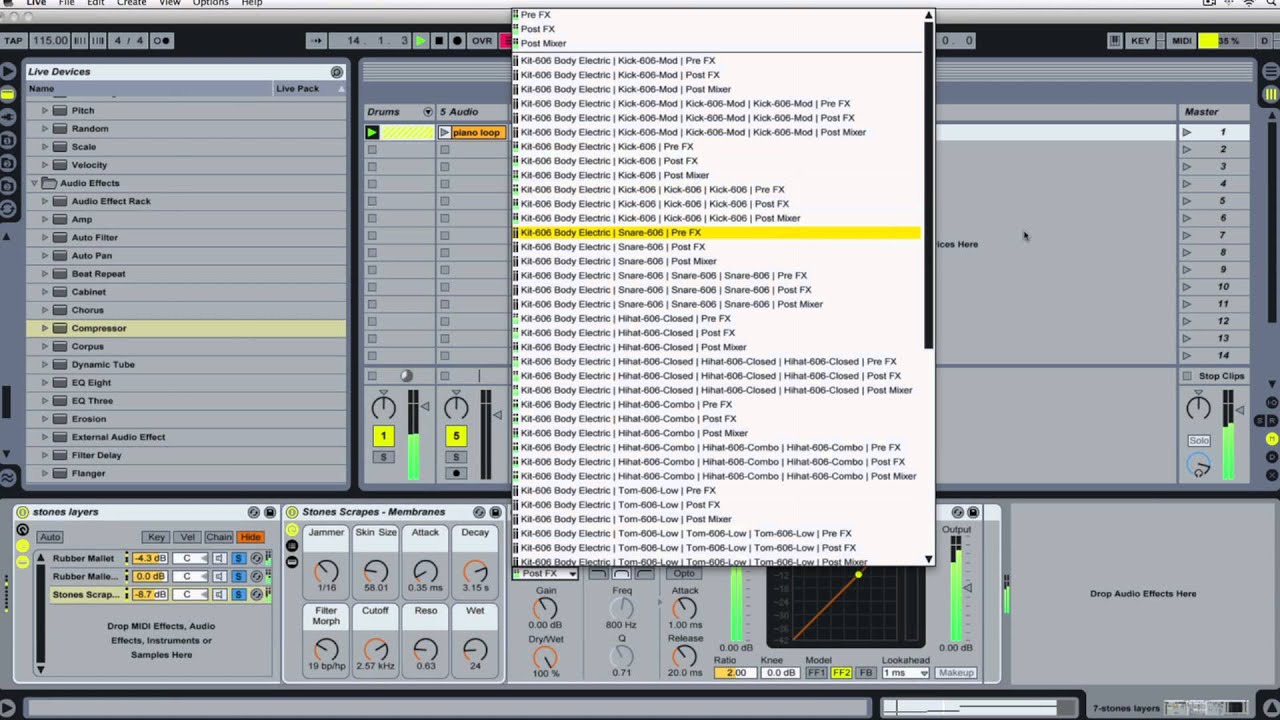Image resolution: width=1280 pixels, height=720 pixels.
Task: Open the View menu
Action: coord(170,3)
